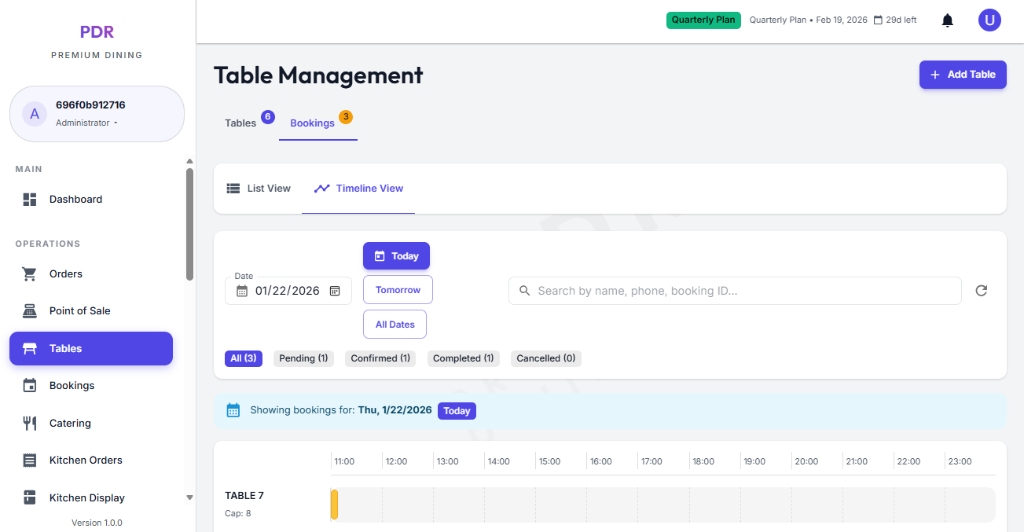Navigate to Catering section
Viewport: 1024px width, 532px height.
(x=70, y=423)
